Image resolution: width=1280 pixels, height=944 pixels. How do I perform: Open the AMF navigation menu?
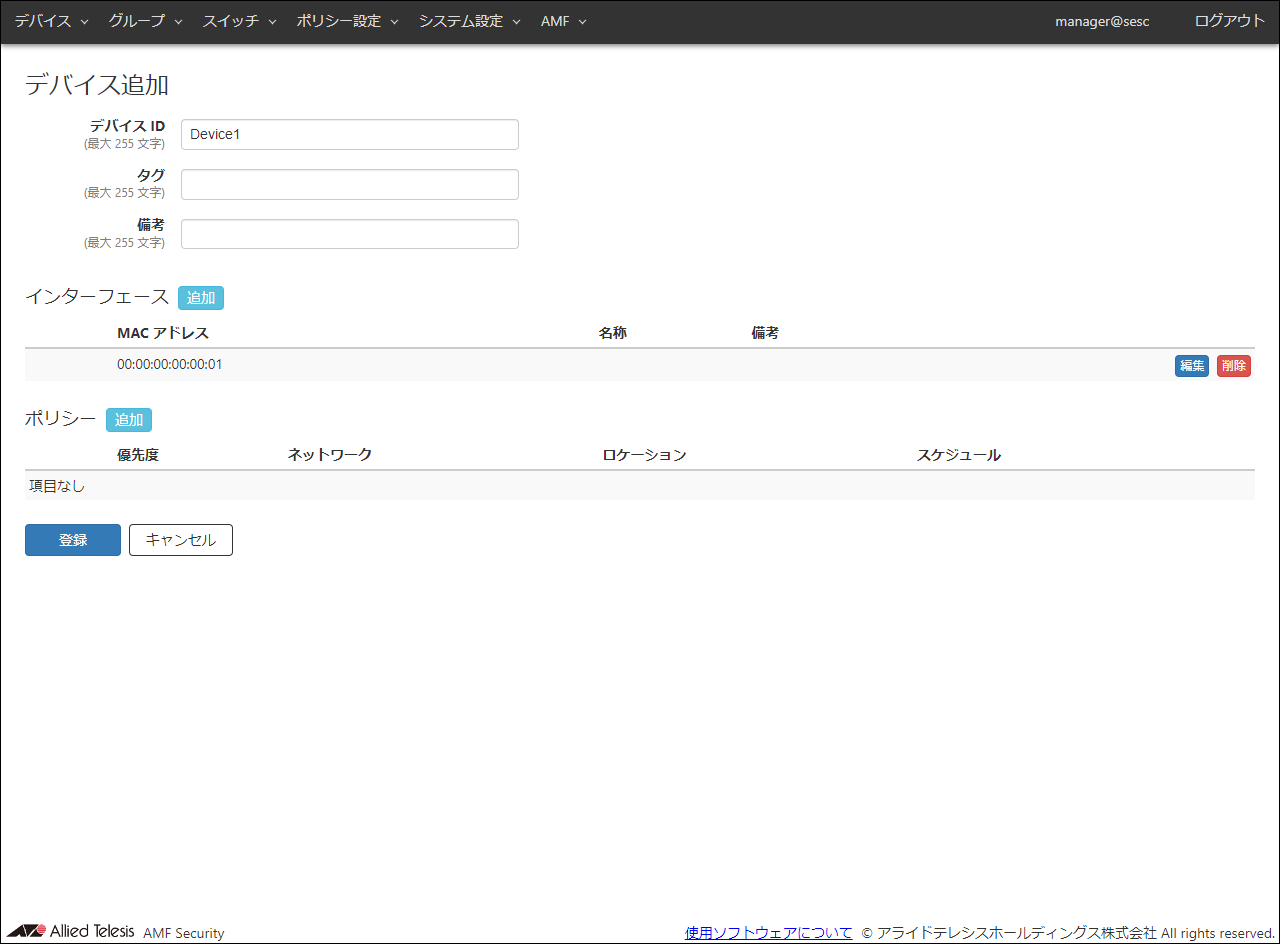[x=563, y=21]
